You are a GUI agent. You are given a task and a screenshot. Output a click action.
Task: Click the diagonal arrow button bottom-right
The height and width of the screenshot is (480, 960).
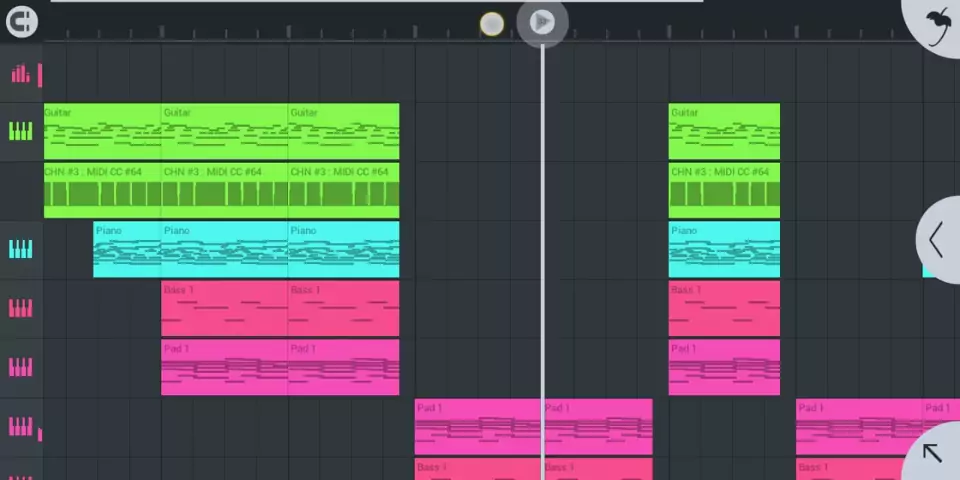point(934,453)
